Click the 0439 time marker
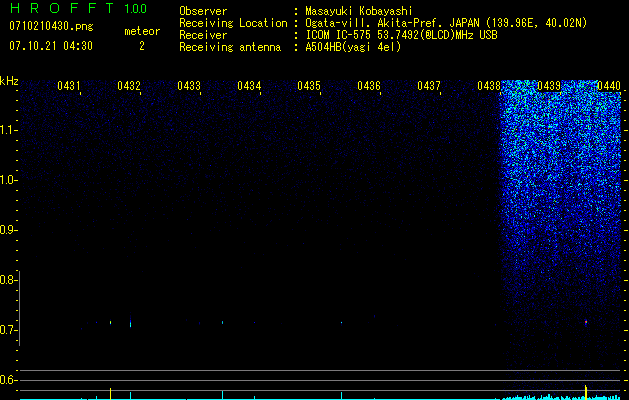This screenshot has height=400, width=629. click(x=549, y=85)
